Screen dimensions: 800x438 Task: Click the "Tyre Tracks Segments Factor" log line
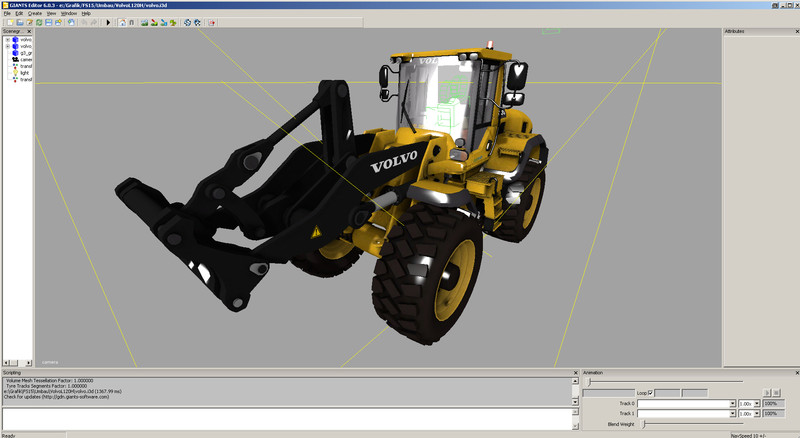coord(46,386)
